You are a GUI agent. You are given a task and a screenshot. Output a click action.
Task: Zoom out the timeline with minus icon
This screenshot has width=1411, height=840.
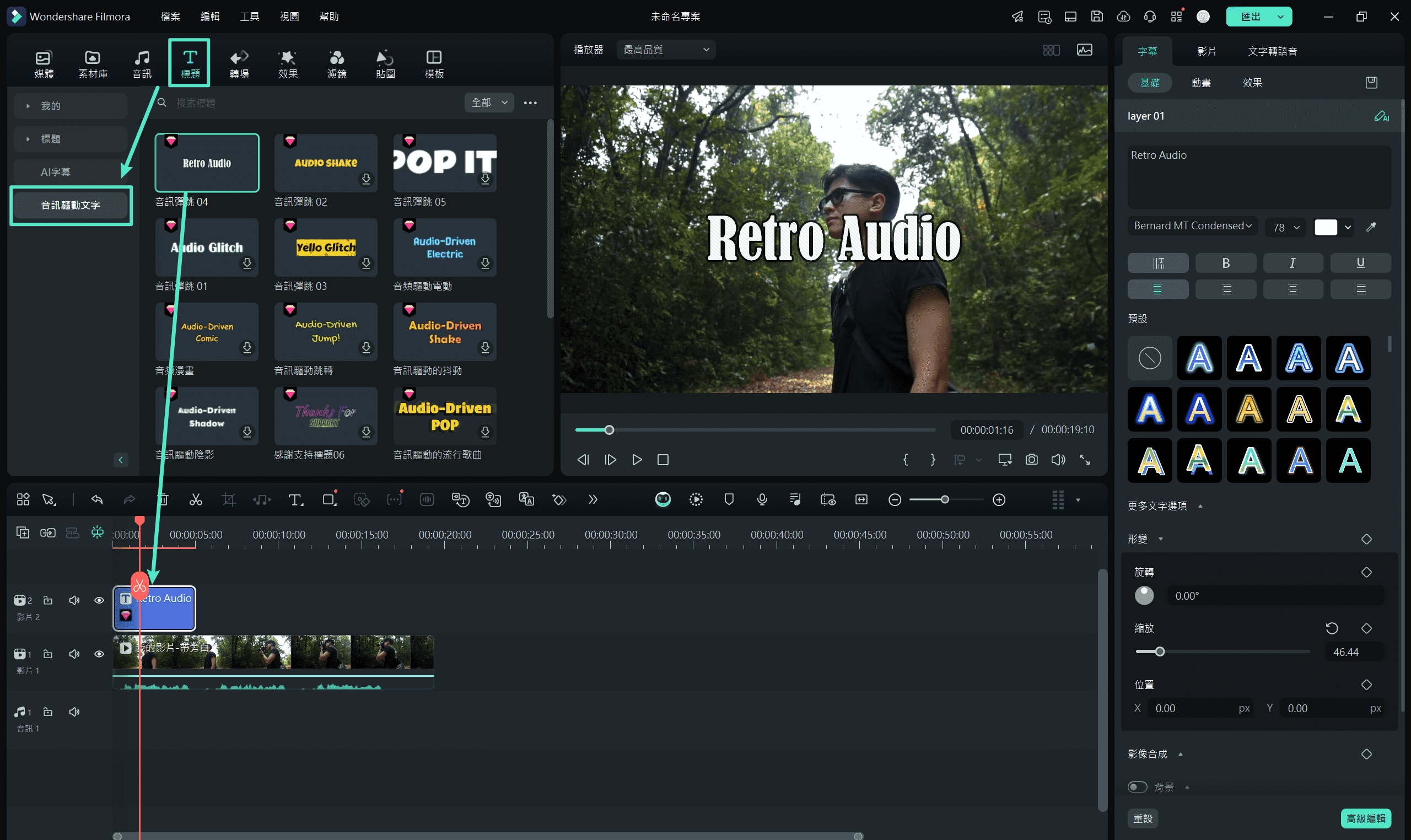[894, 499]
